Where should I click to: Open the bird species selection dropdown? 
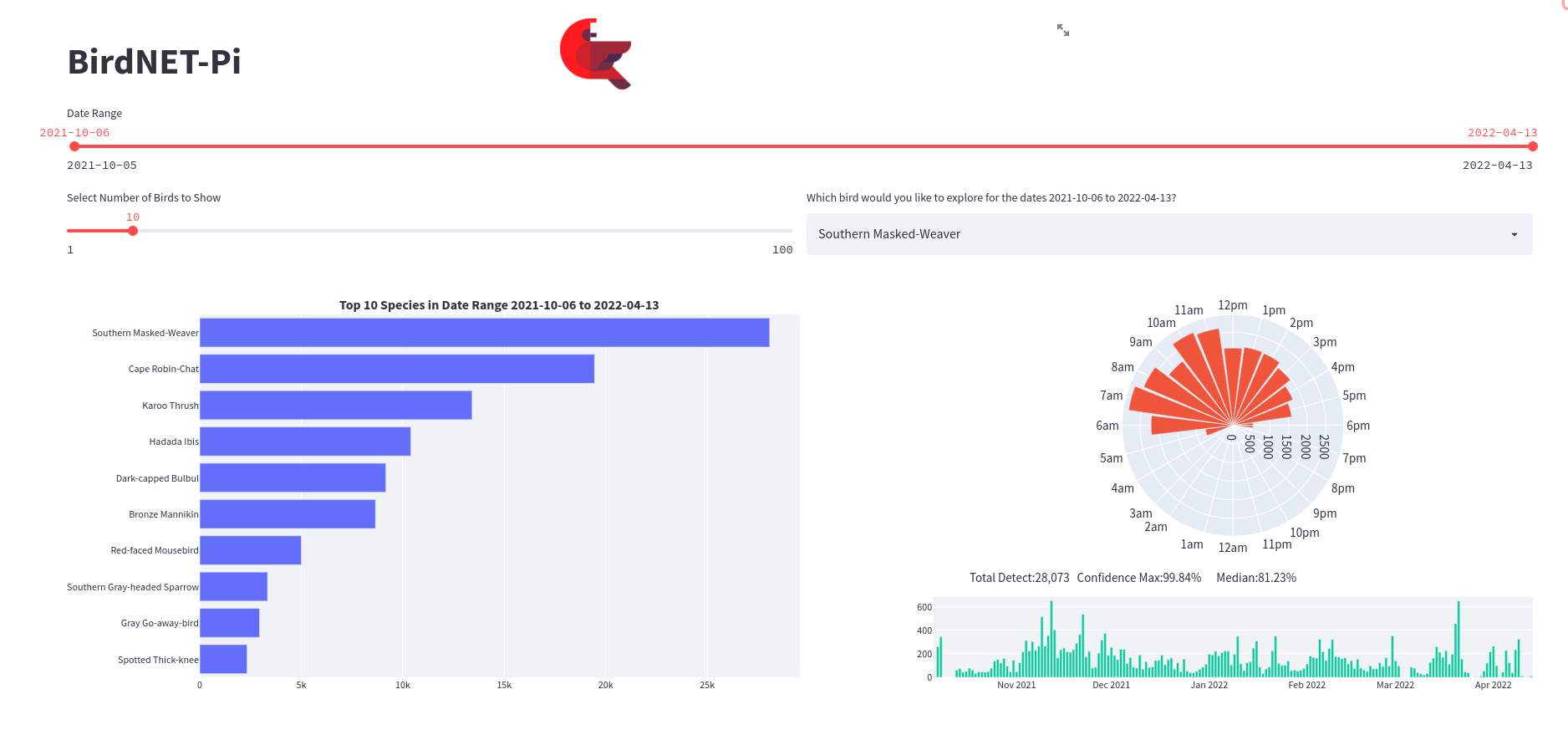coord(1168,234)
